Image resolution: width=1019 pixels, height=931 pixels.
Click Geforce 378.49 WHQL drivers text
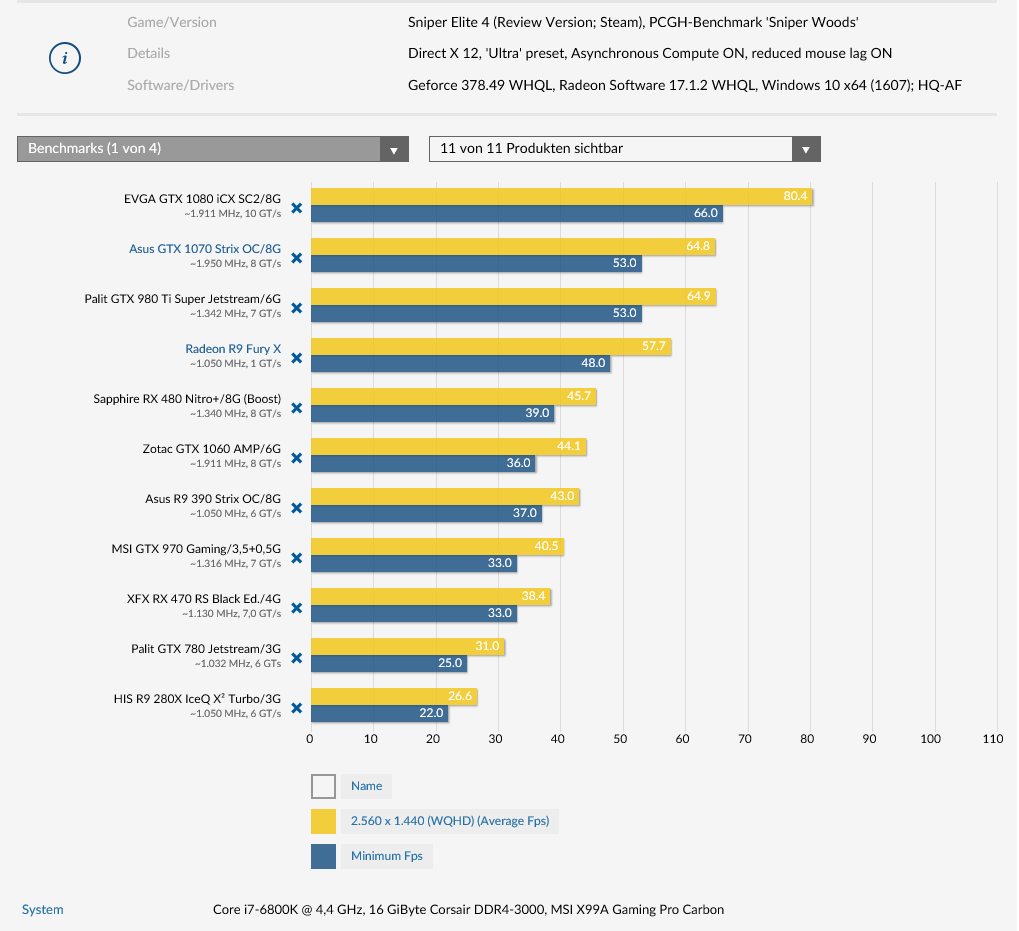(x=685, y=85)
